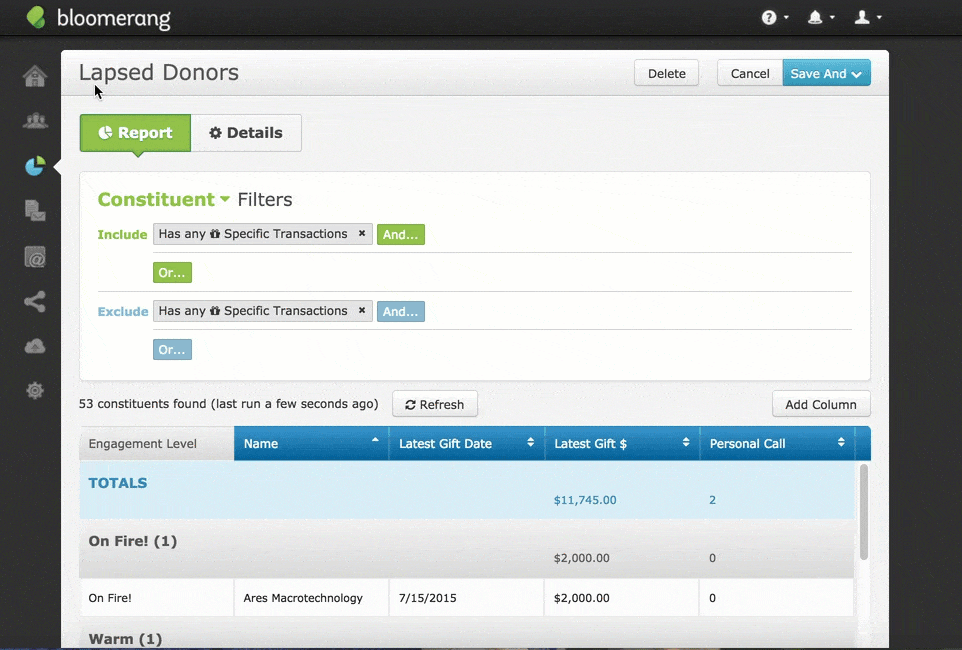Open the cloud sync sidebar icon
Image resolution: width=962 pixels, height=650 pixels.
click(35, 345)
